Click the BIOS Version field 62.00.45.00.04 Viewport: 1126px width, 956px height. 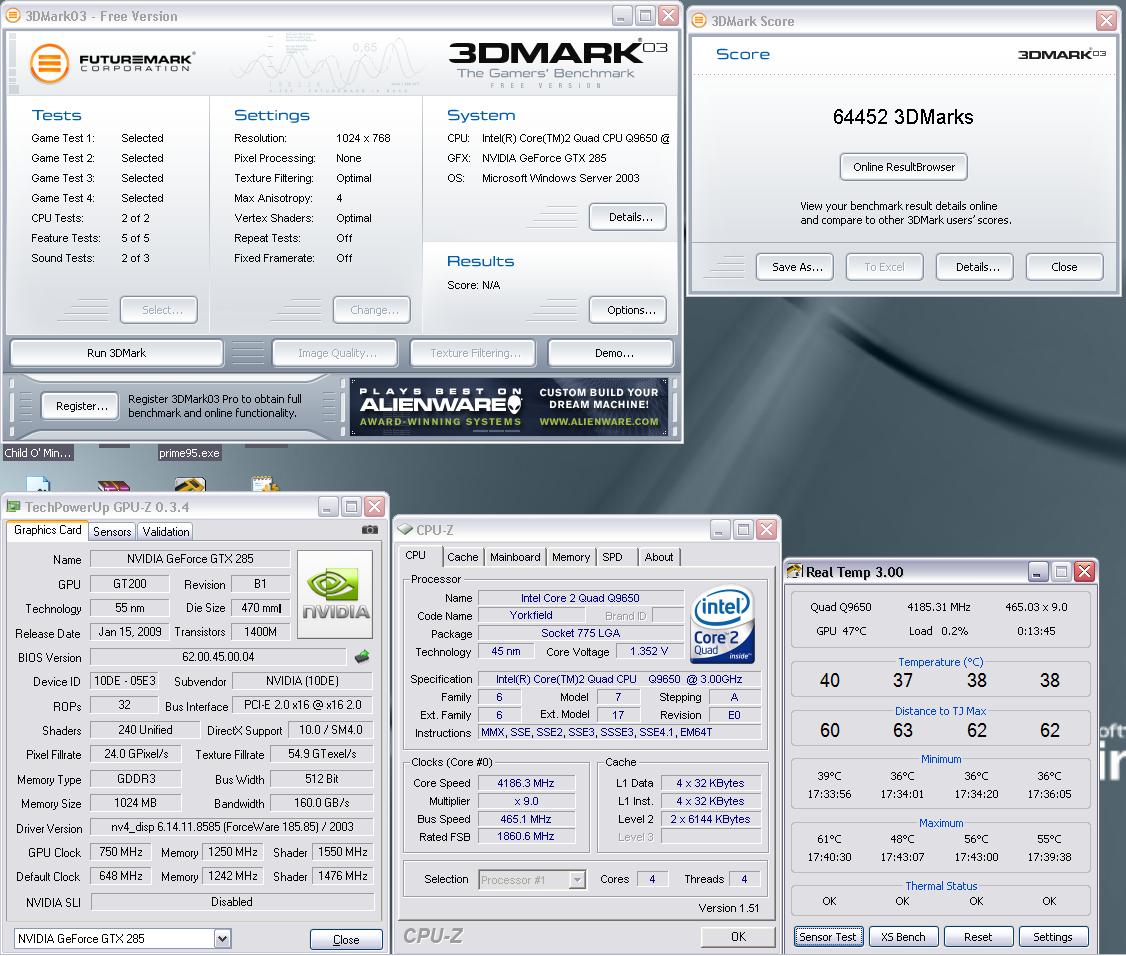tap(218, 657)
